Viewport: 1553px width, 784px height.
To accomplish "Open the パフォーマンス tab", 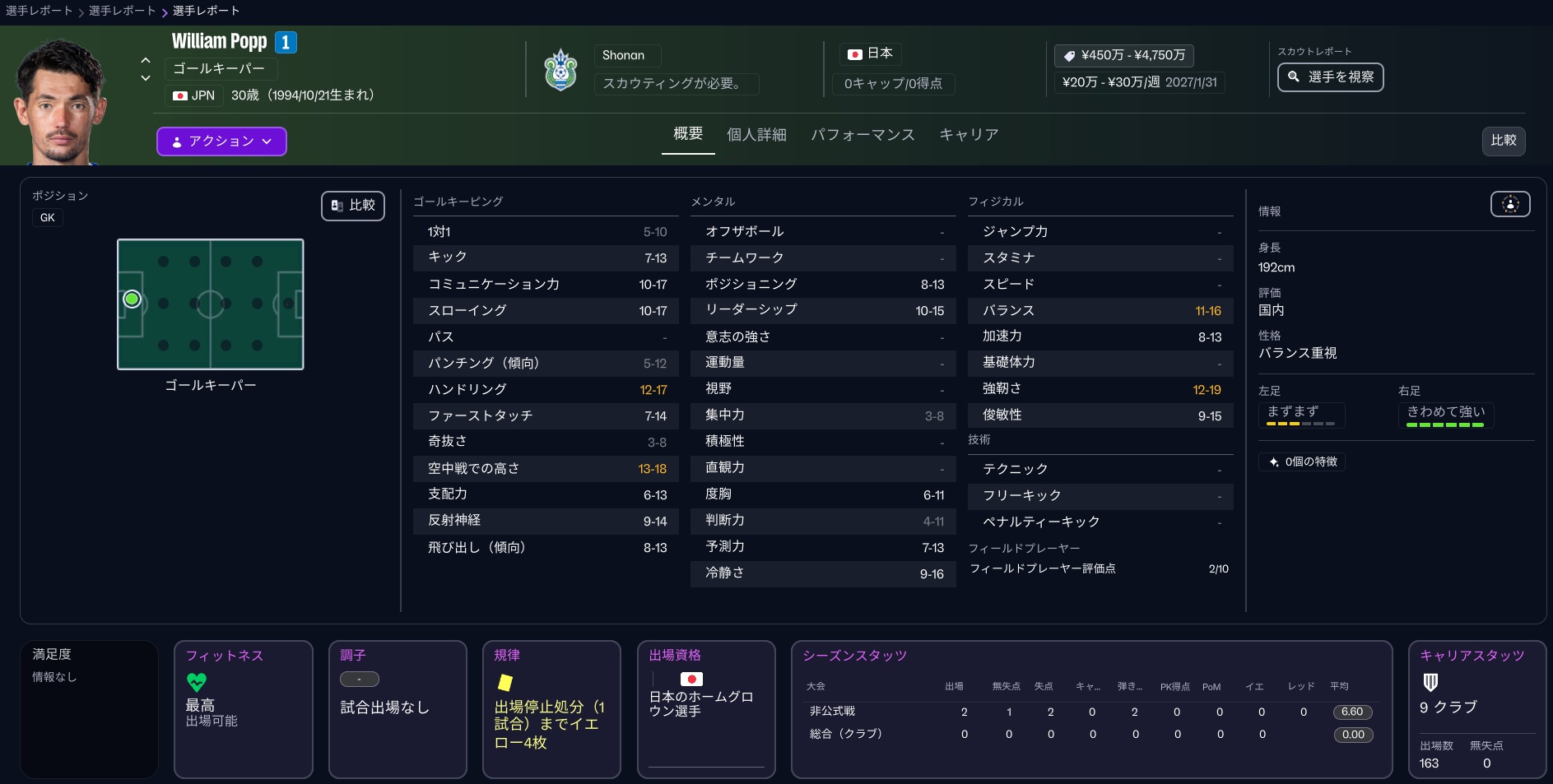I will [x=863, y=135].
